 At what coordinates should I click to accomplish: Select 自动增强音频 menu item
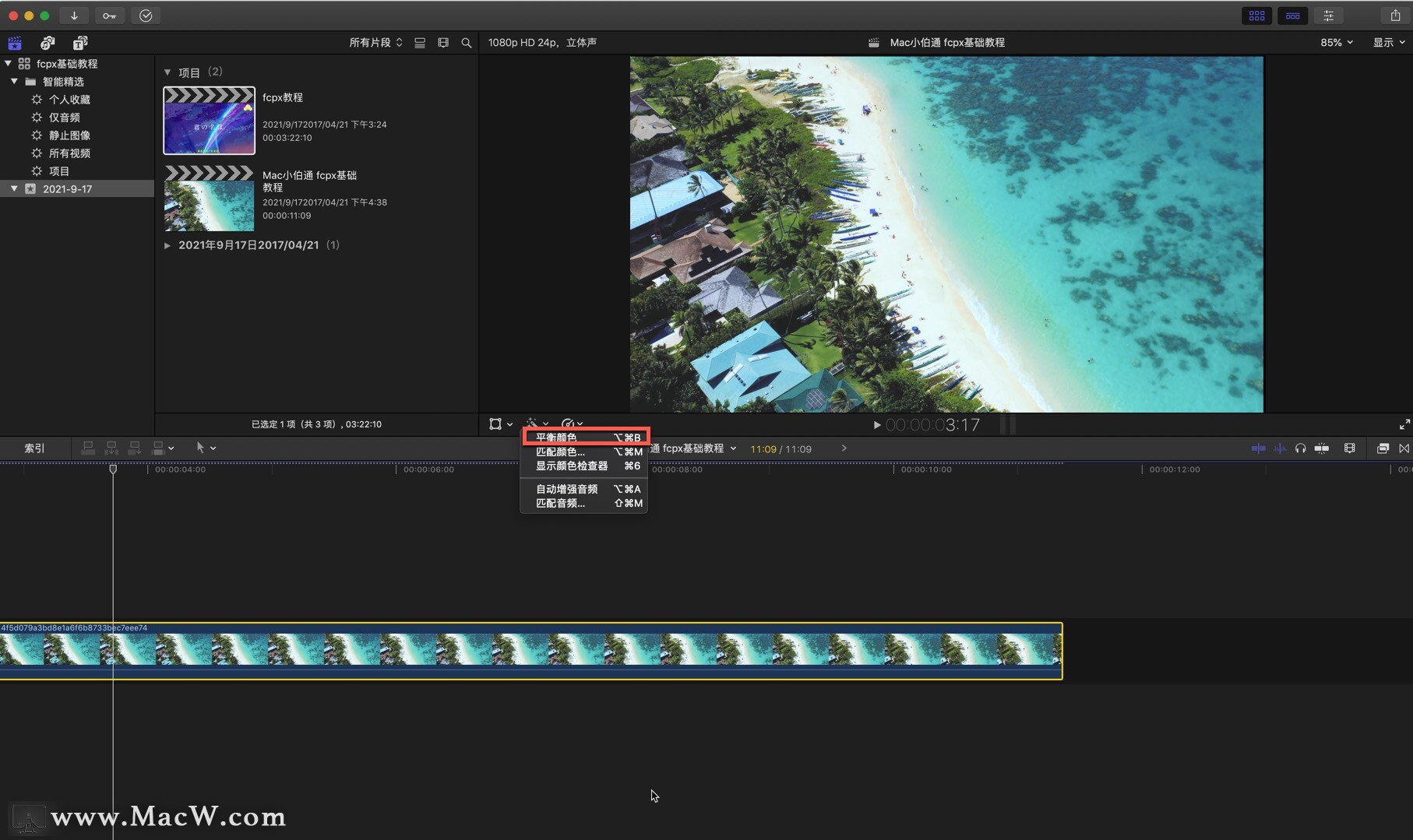tap(567, 489)
